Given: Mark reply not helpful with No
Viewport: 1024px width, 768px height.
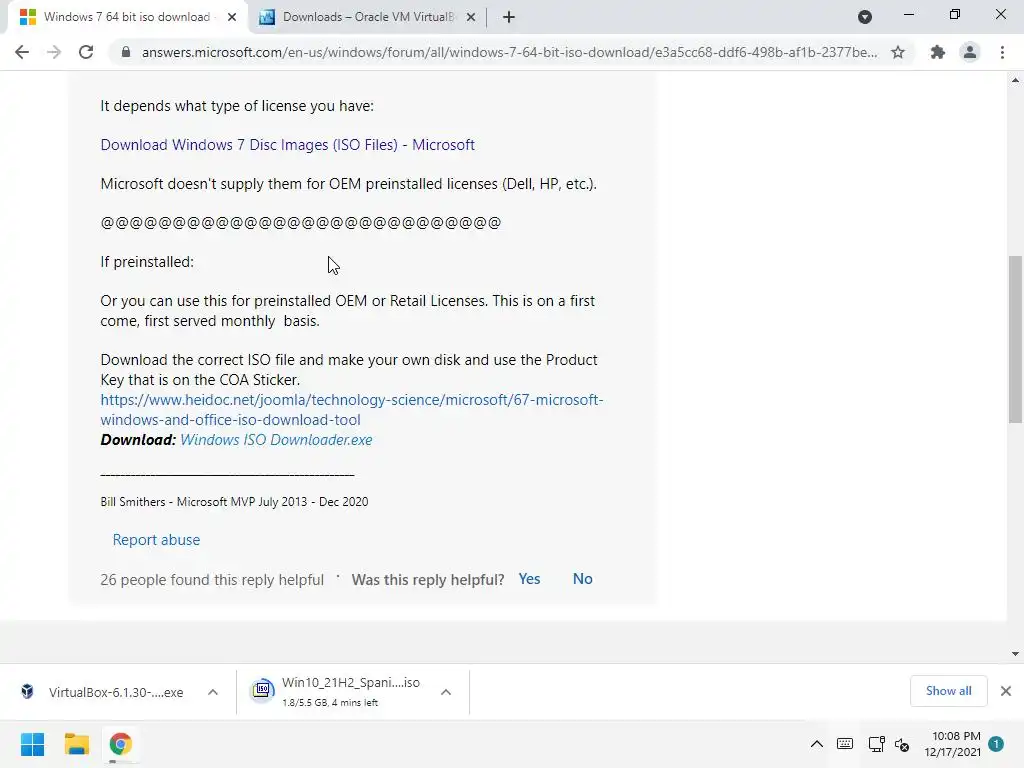Looking at the screenshot, I should [583, 579].
